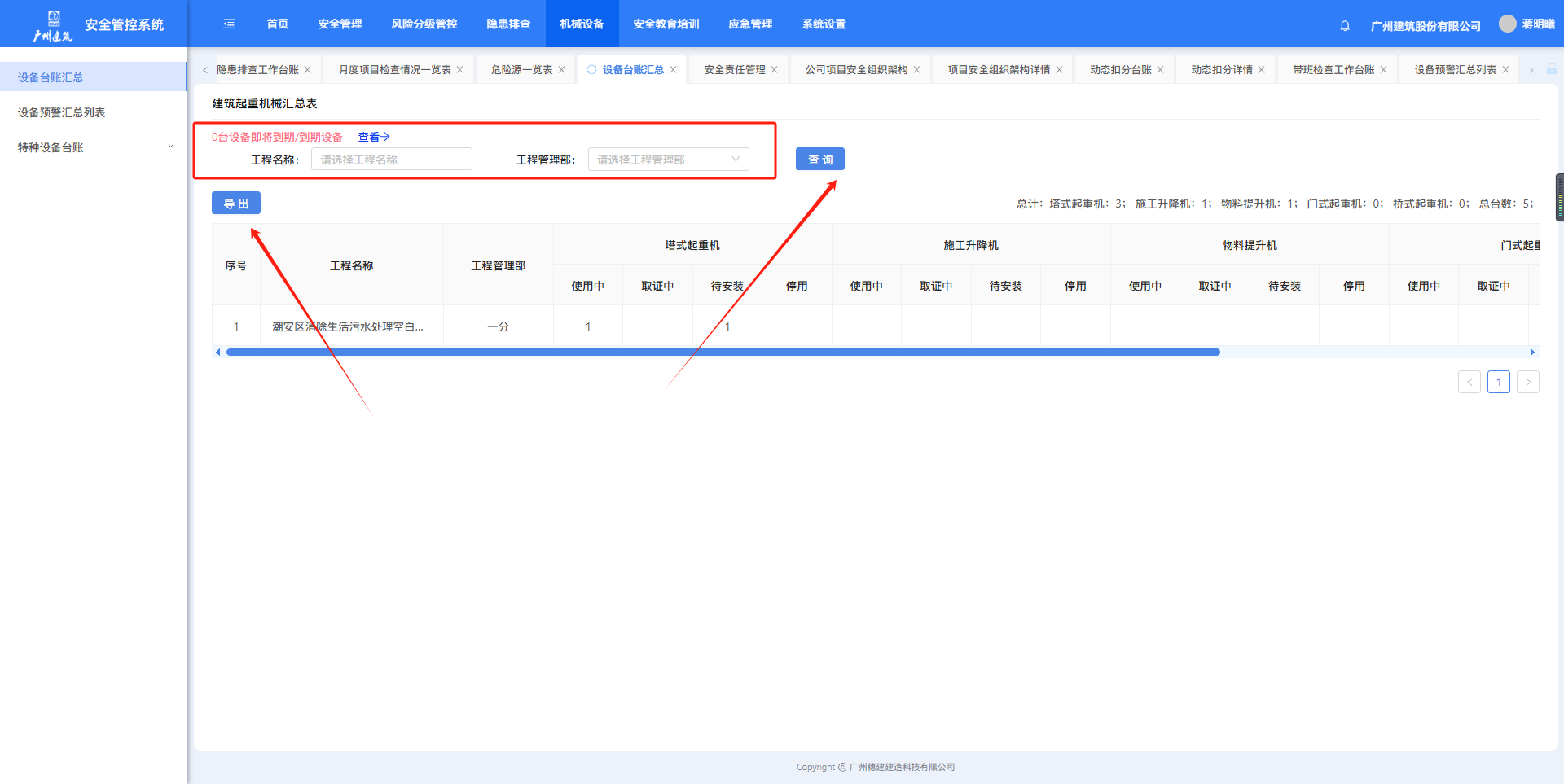1564x784 pixels.
Task: Click the sidebar collapse menu icon
Action: [x=229, y=24]
